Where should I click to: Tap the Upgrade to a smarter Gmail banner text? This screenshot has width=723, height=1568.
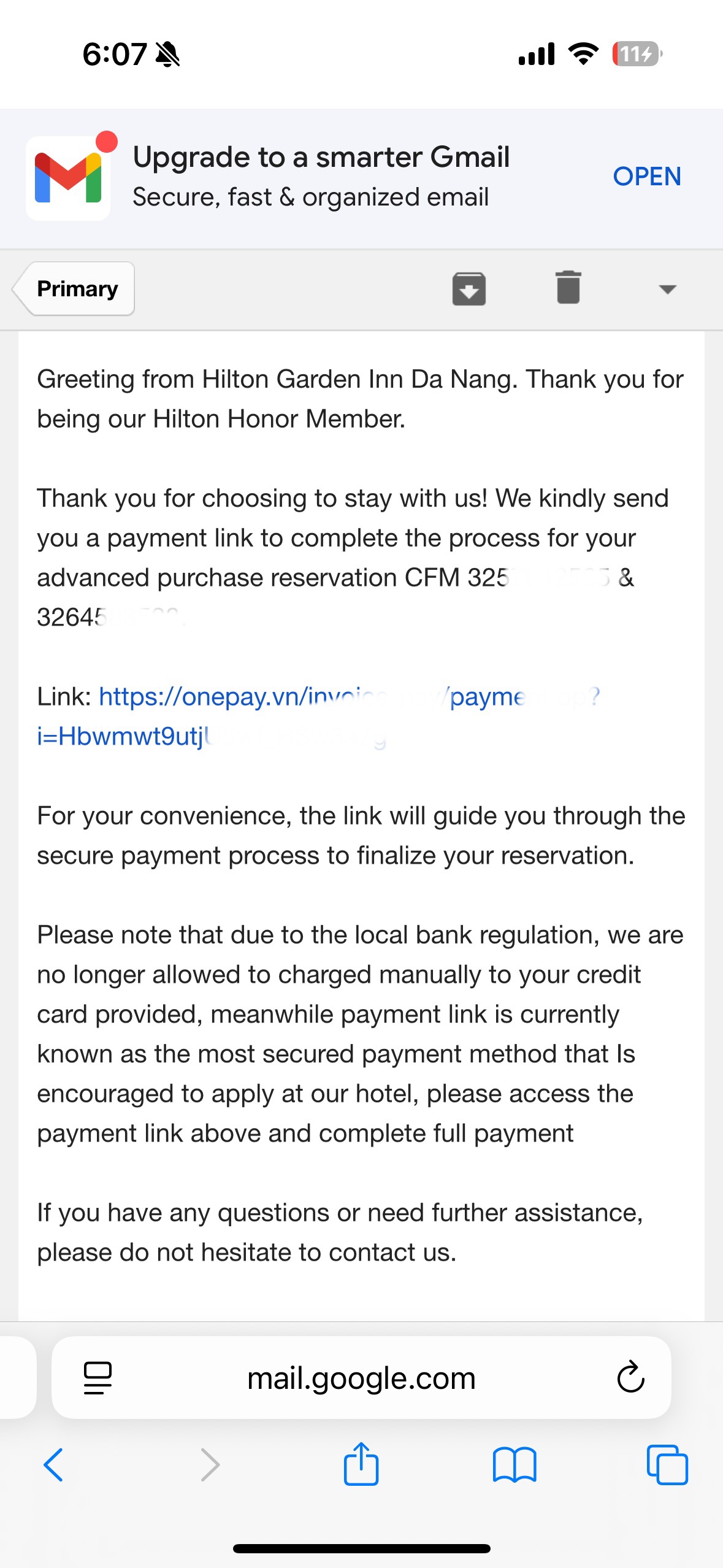(x=321, y=157)
